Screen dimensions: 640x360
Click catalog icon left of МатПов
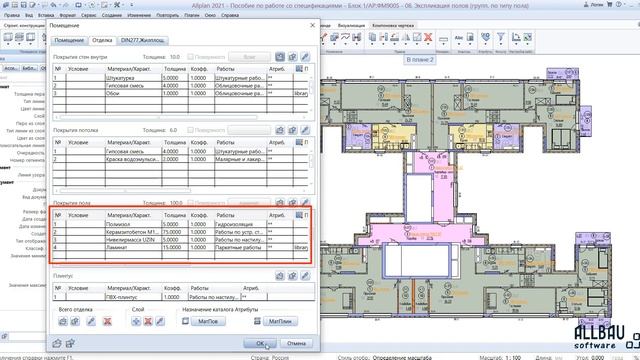click(x=185, y=321)
